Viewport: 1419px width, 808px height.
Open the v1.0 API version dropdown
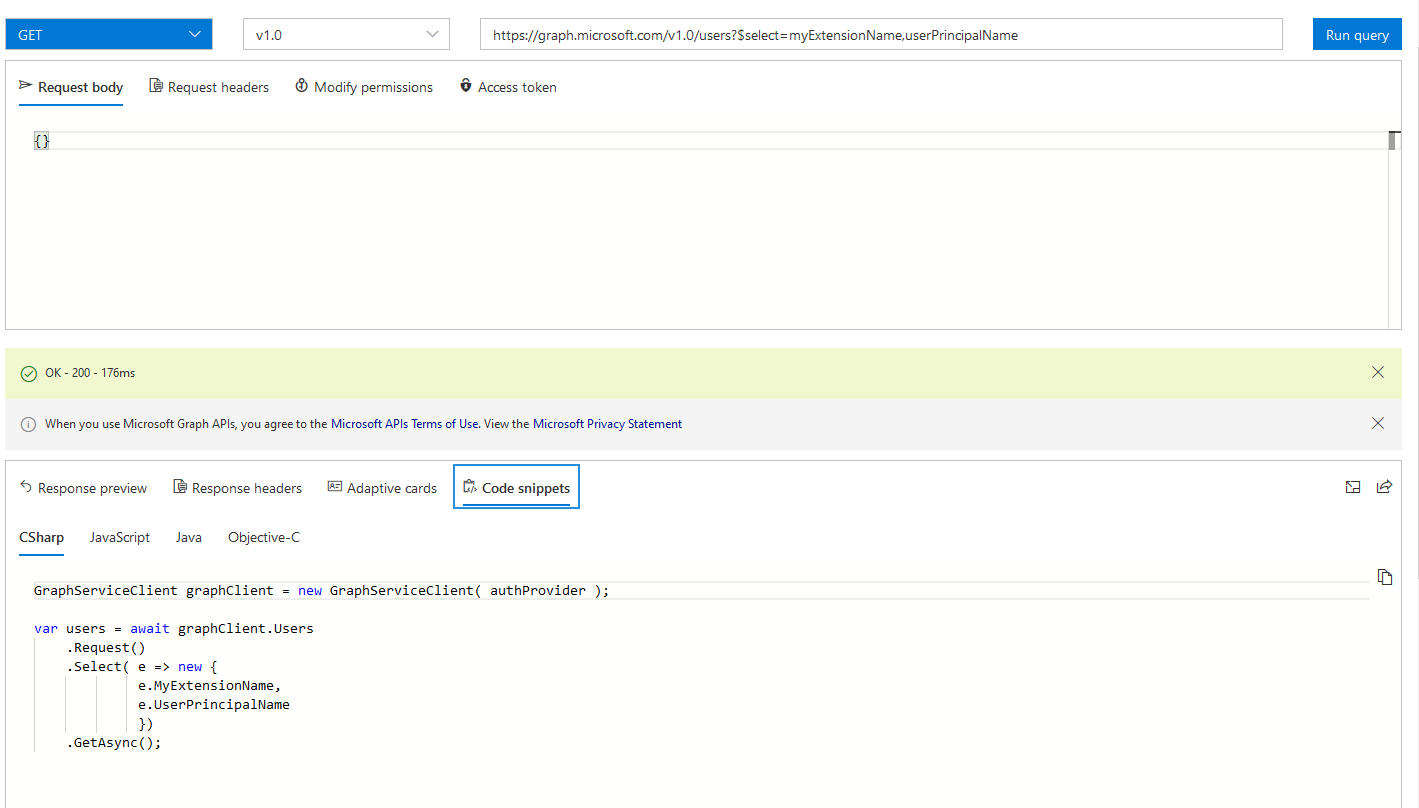point(345,33)
